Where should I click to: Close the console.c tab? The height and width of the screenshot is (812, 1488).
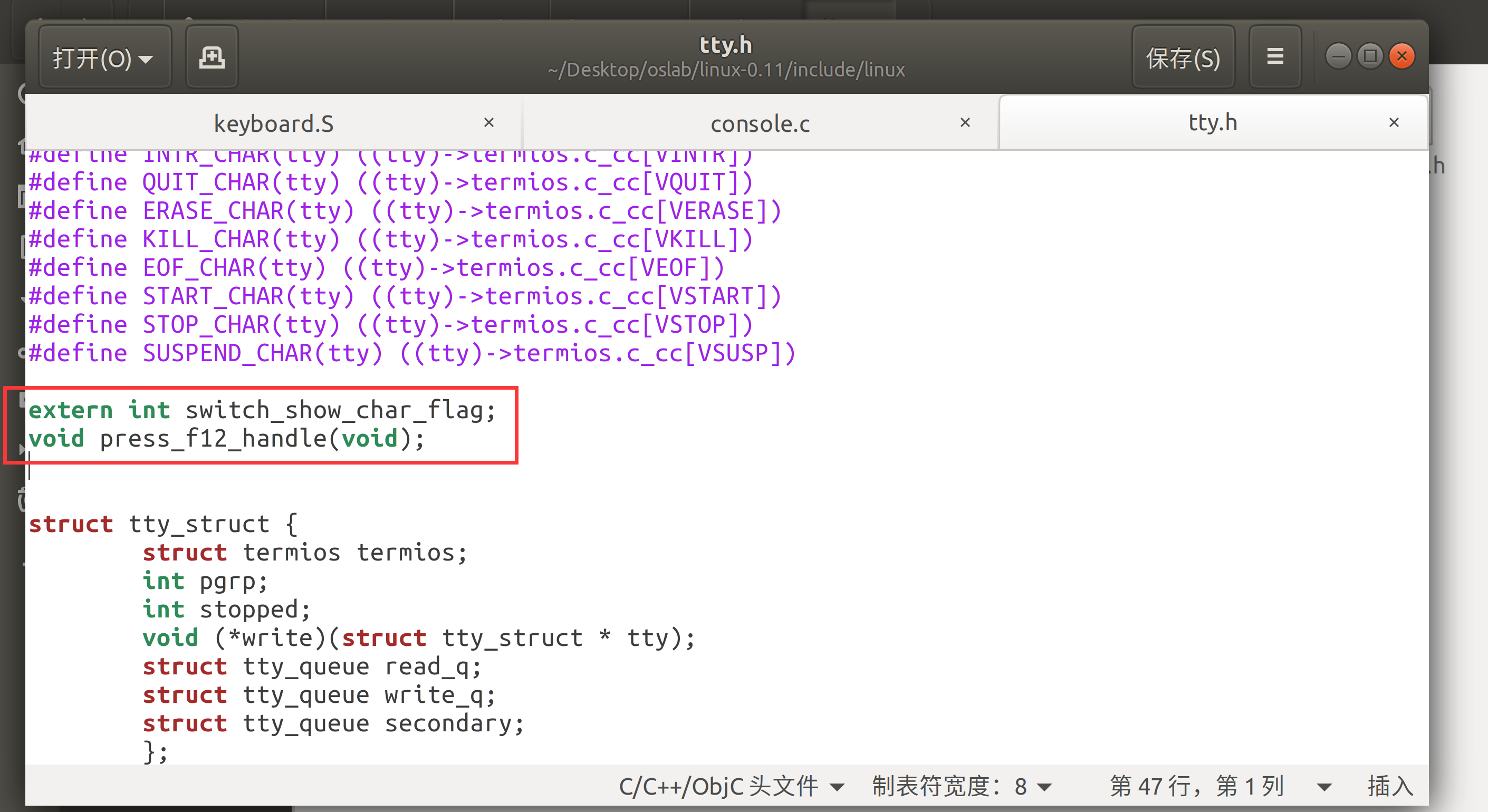tap(965, 122)
